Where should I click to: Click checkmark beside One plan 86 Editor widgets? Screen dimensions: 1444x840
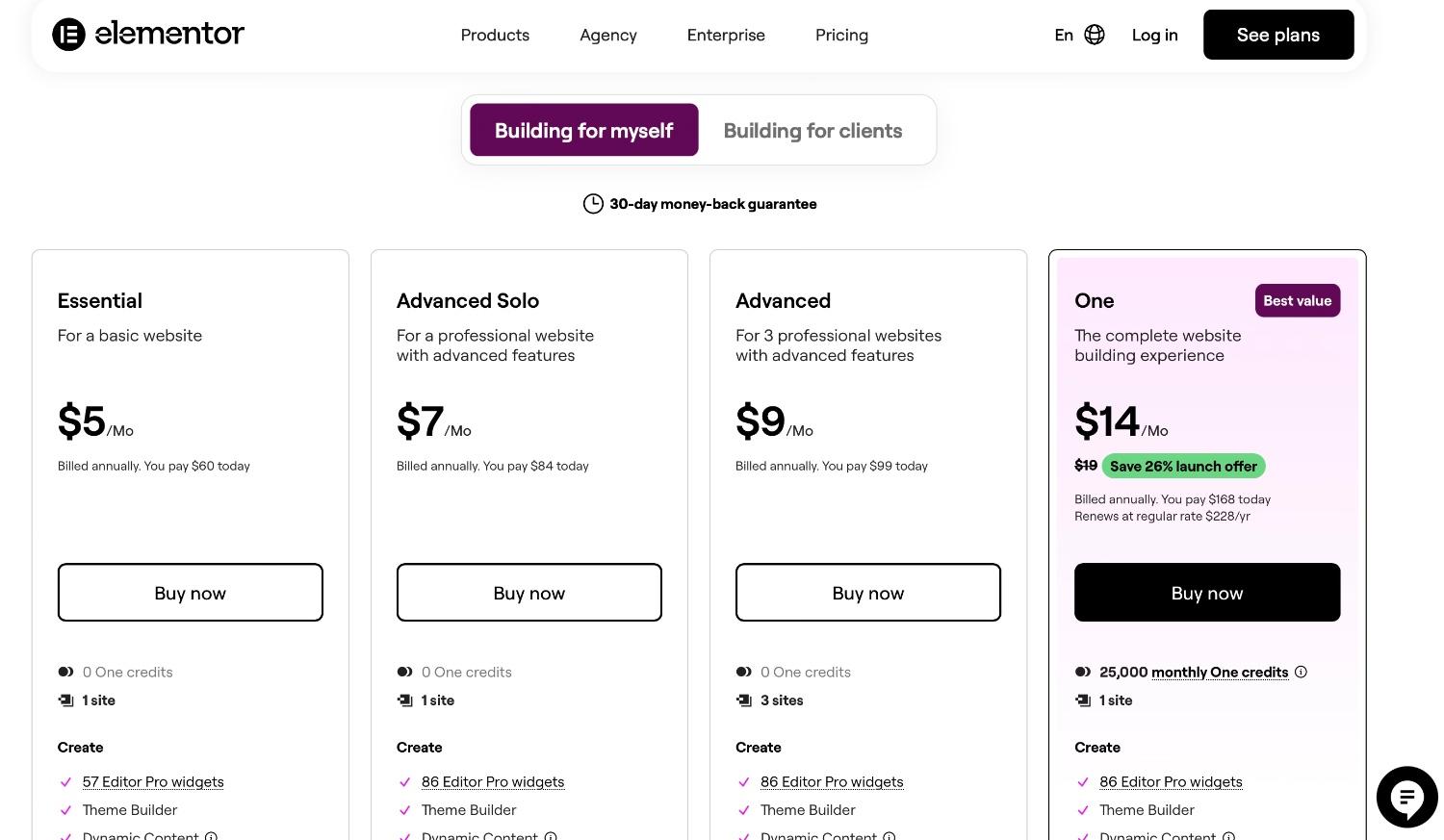[1082, 782]
